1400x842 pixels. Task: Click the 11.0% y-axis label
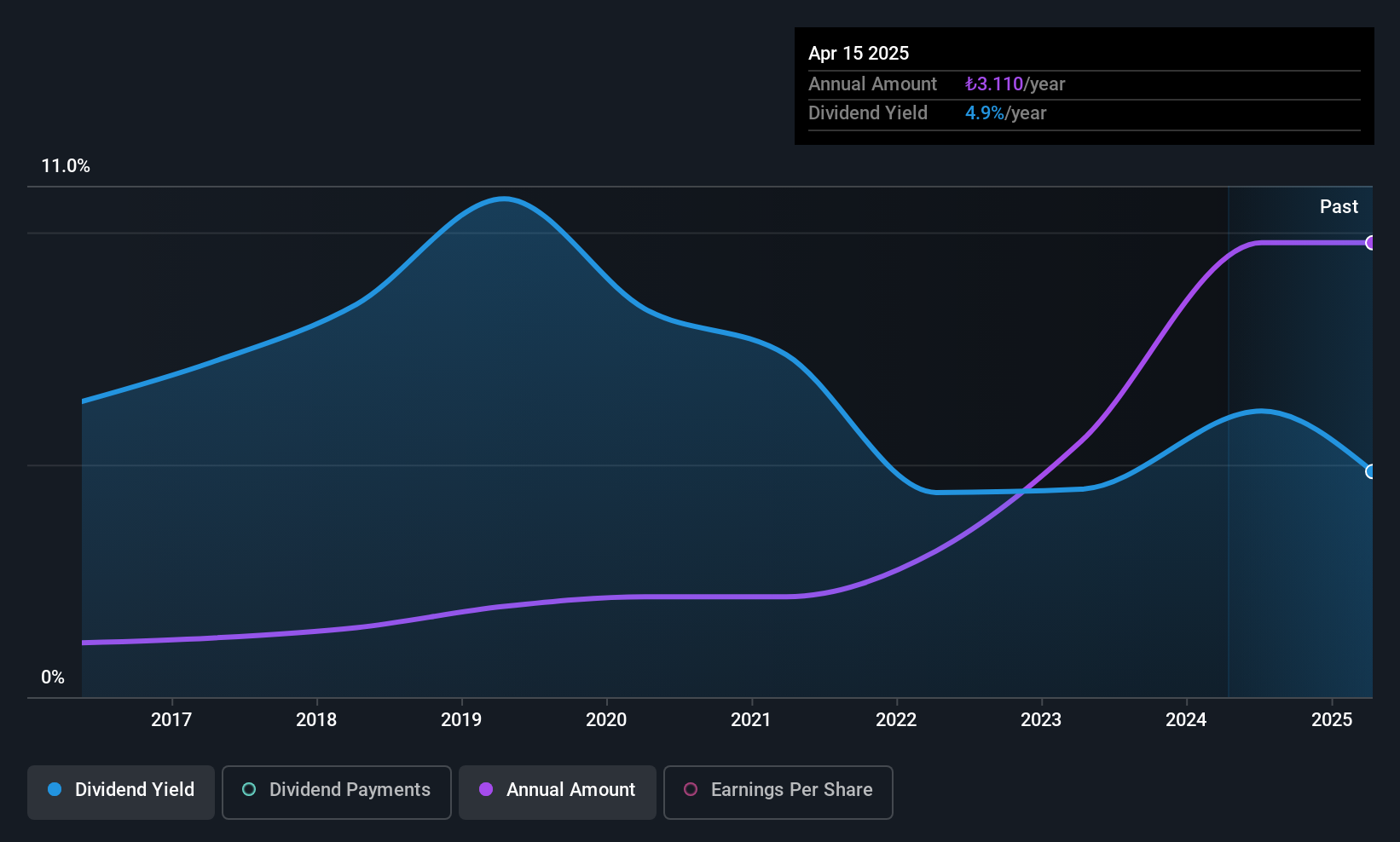[x=66, y=165]
